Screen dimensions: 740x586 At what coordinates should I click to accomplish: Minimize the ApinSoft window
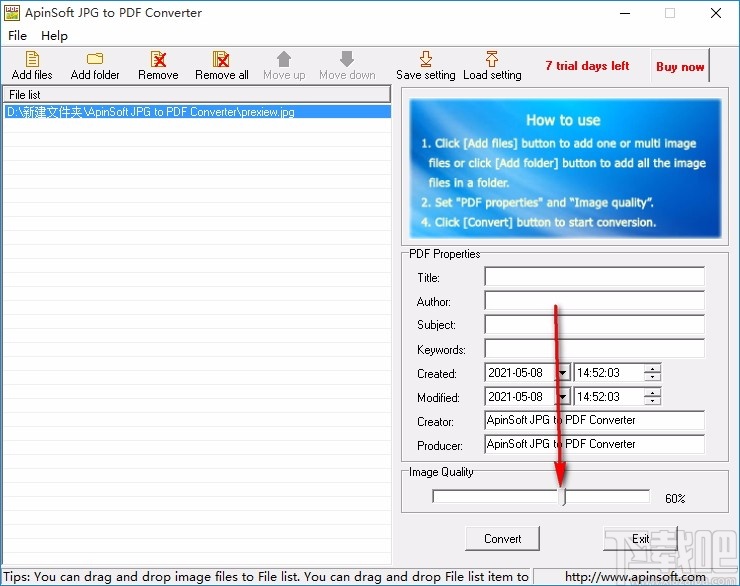625,13
